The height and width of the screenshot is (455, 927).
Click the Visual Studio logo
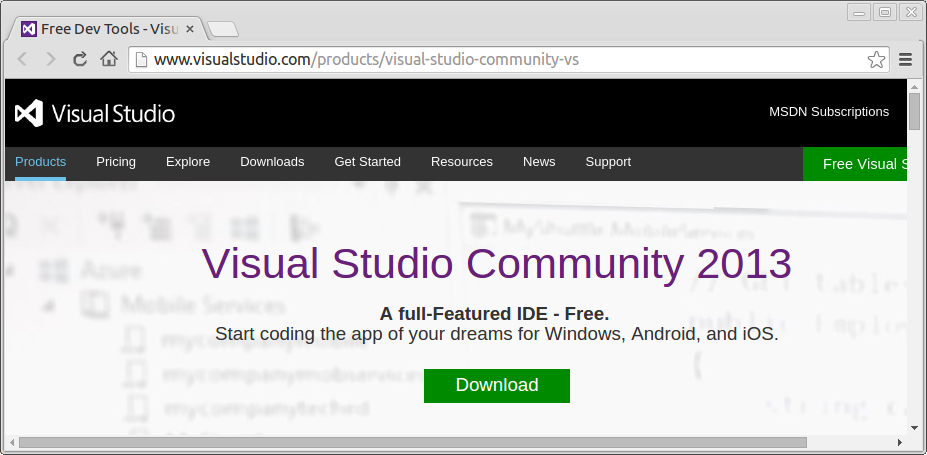95,113
